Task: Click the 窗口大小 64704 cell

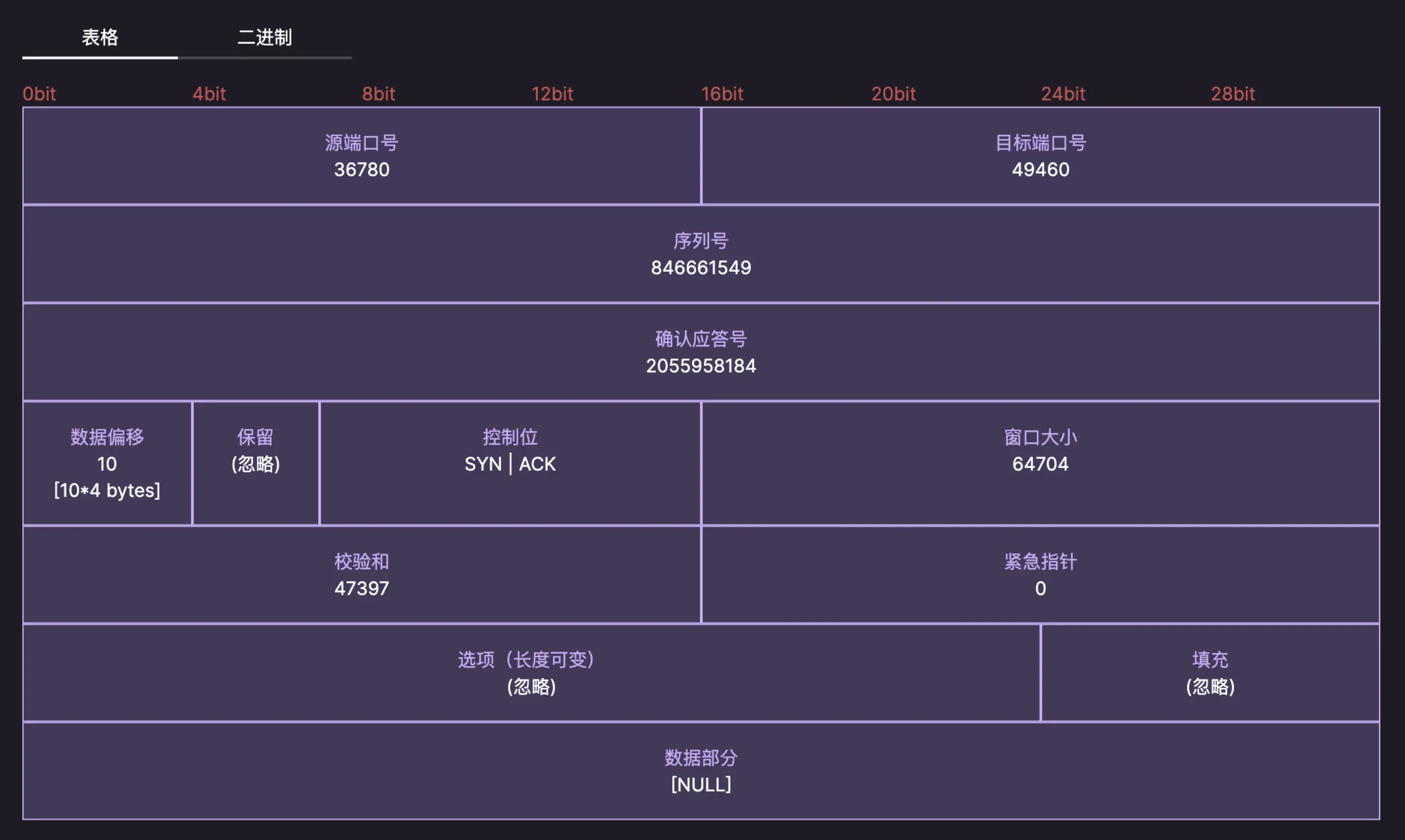Action: coord(1041,463)
